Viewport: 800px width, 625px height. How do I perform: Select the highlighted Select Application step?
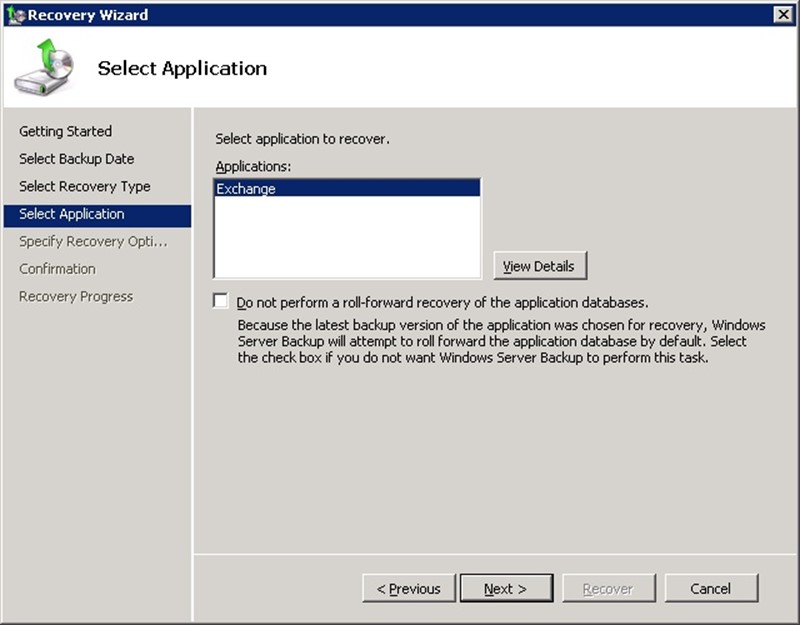pyautogui.click(x=72, y=214)
